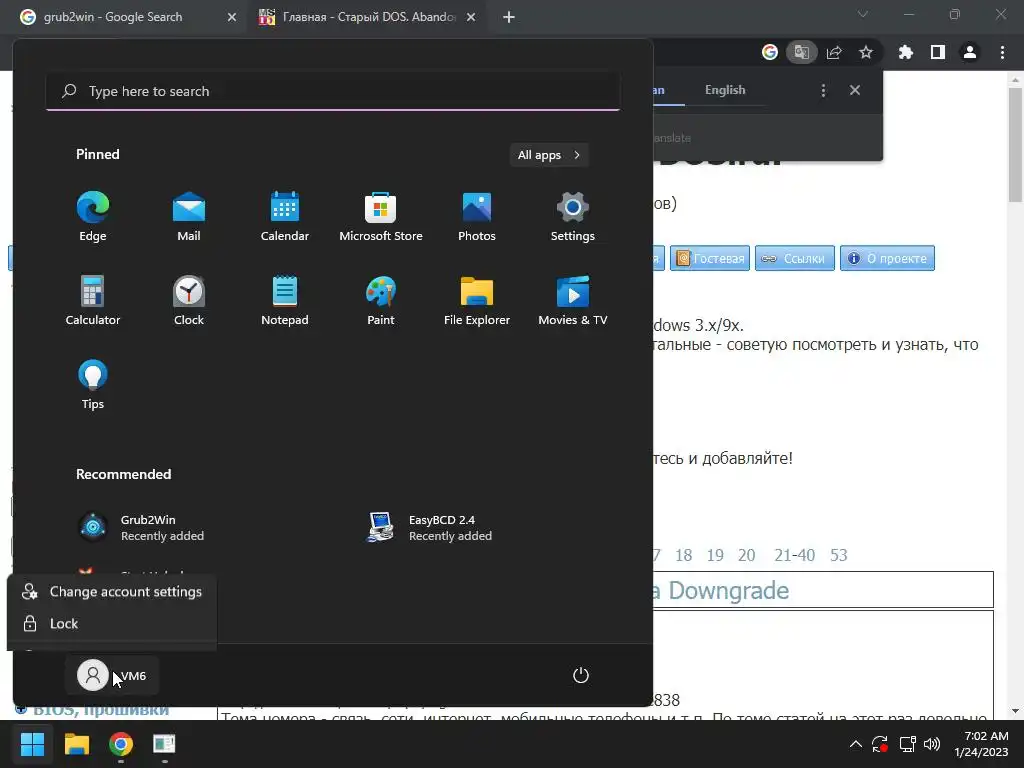Click the Start menu power button

(581, 675)
